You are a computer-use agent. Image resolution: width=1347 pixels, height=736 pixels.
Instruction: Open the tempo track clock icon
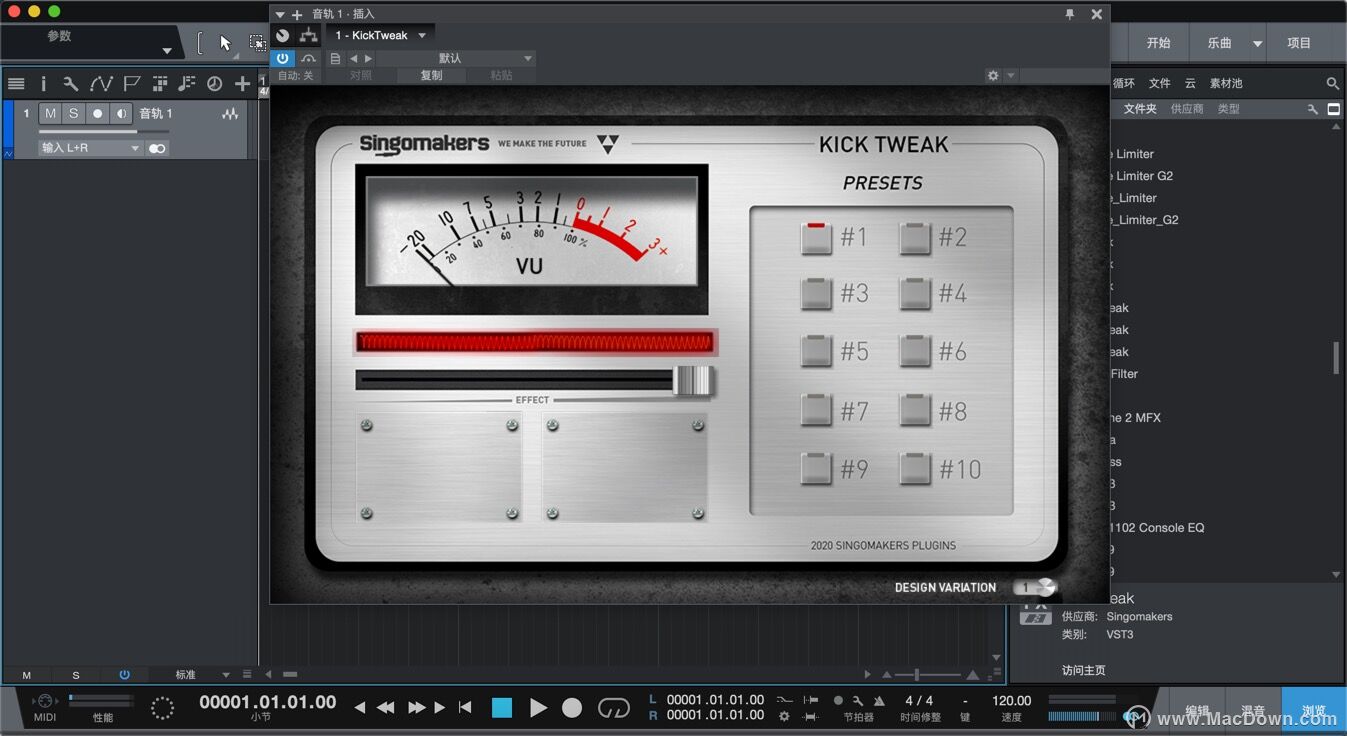tap(214, 84)
